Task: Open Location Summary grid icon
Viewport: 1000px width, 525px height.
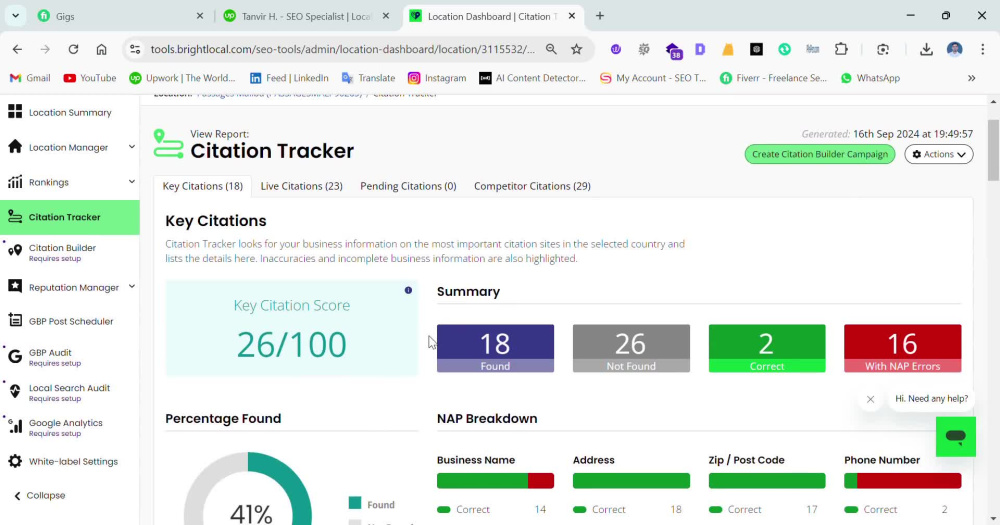Action: [x=15, y=112]
